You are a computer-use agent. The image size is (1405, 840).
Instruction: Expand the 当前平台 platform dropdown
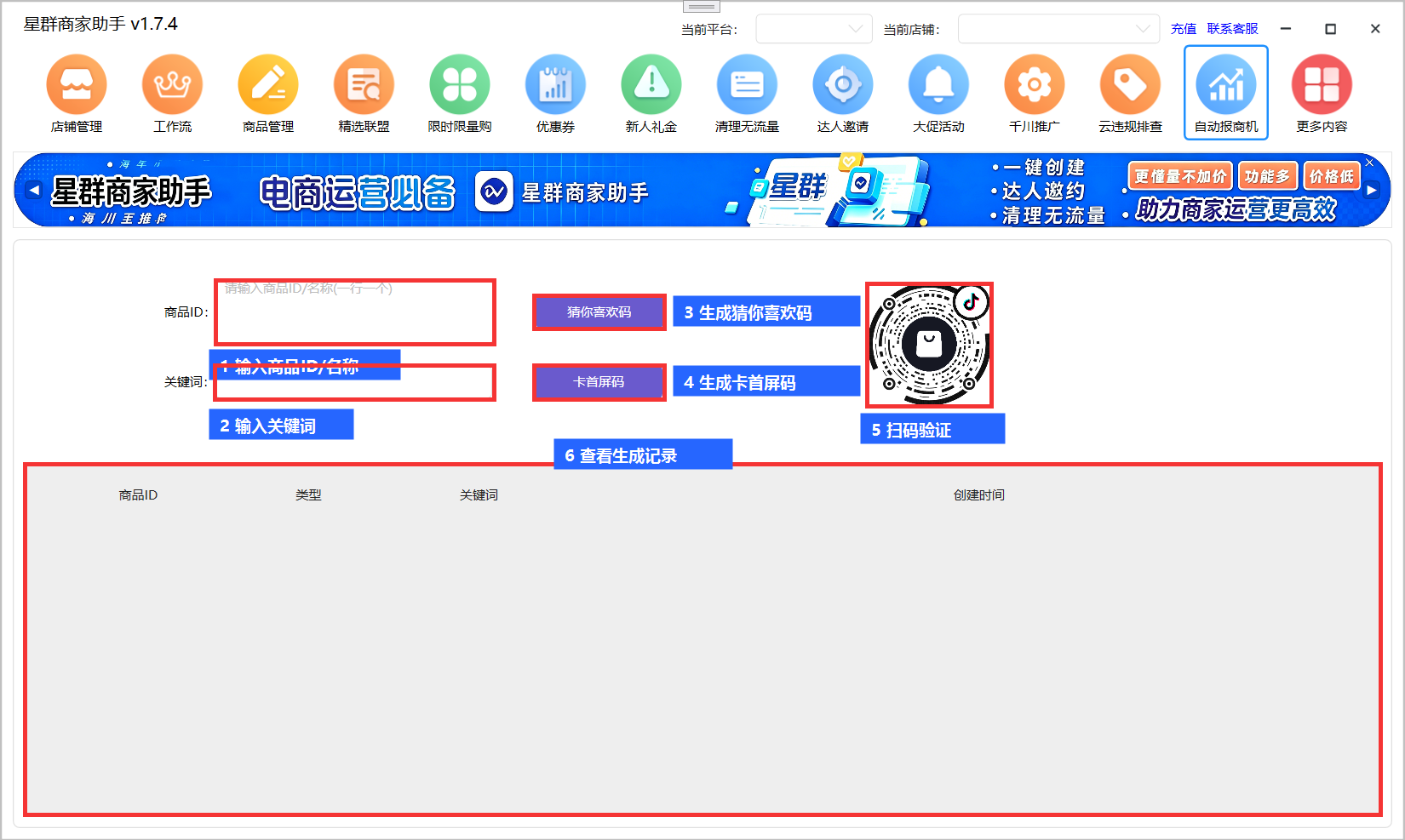pyautogui.click(x=814, y=29)
